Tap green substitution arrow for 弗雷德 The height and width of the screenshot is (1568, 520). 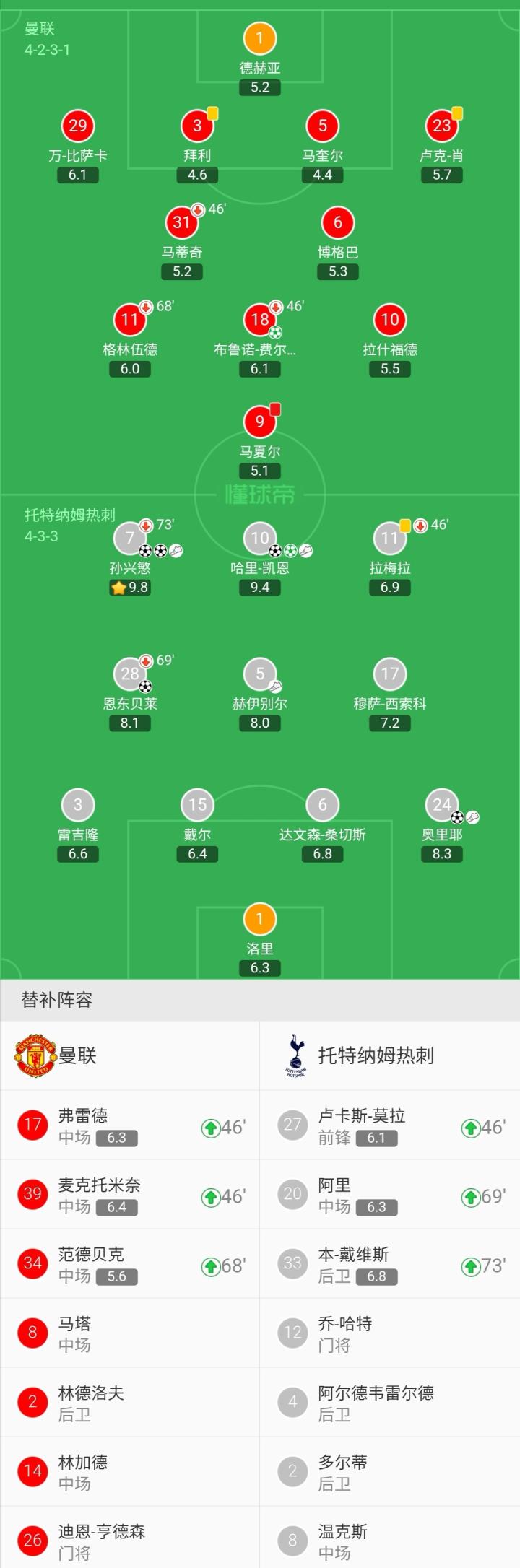coord(210,1128)
